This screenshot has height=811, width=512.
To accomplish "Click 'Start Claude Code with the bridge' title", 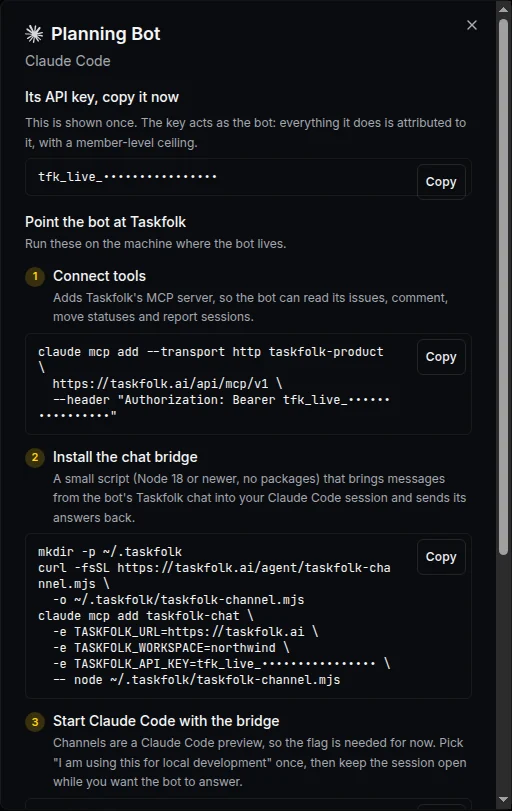I will click(166, 721).
